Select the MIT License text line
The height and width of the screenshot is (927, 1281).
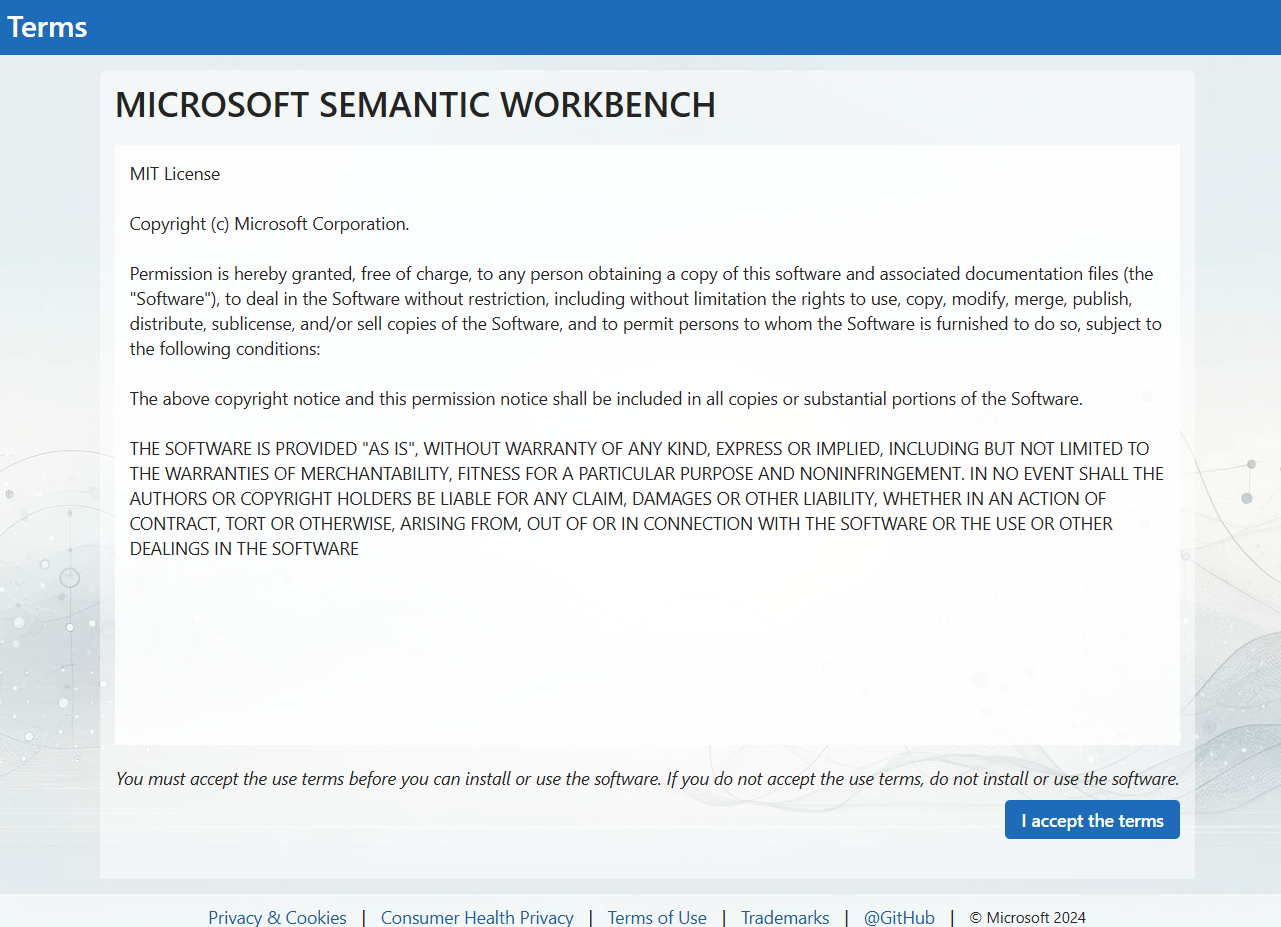[x=175, y=174]
